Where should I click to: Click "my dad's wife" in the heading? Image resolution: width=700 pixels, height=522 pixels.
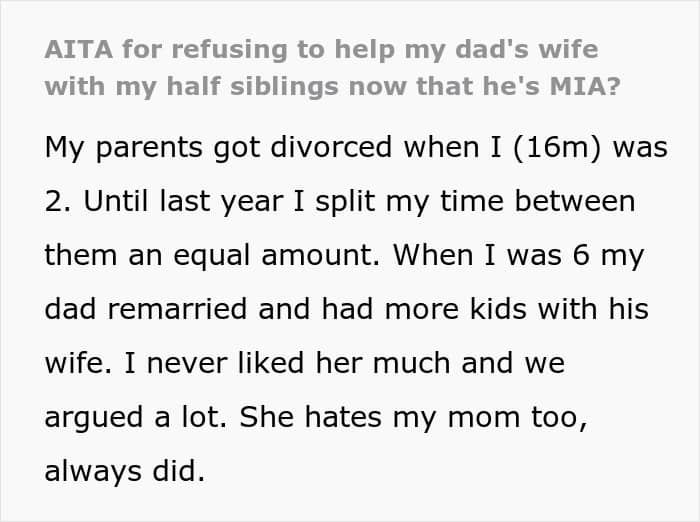[x=501, y=50]
